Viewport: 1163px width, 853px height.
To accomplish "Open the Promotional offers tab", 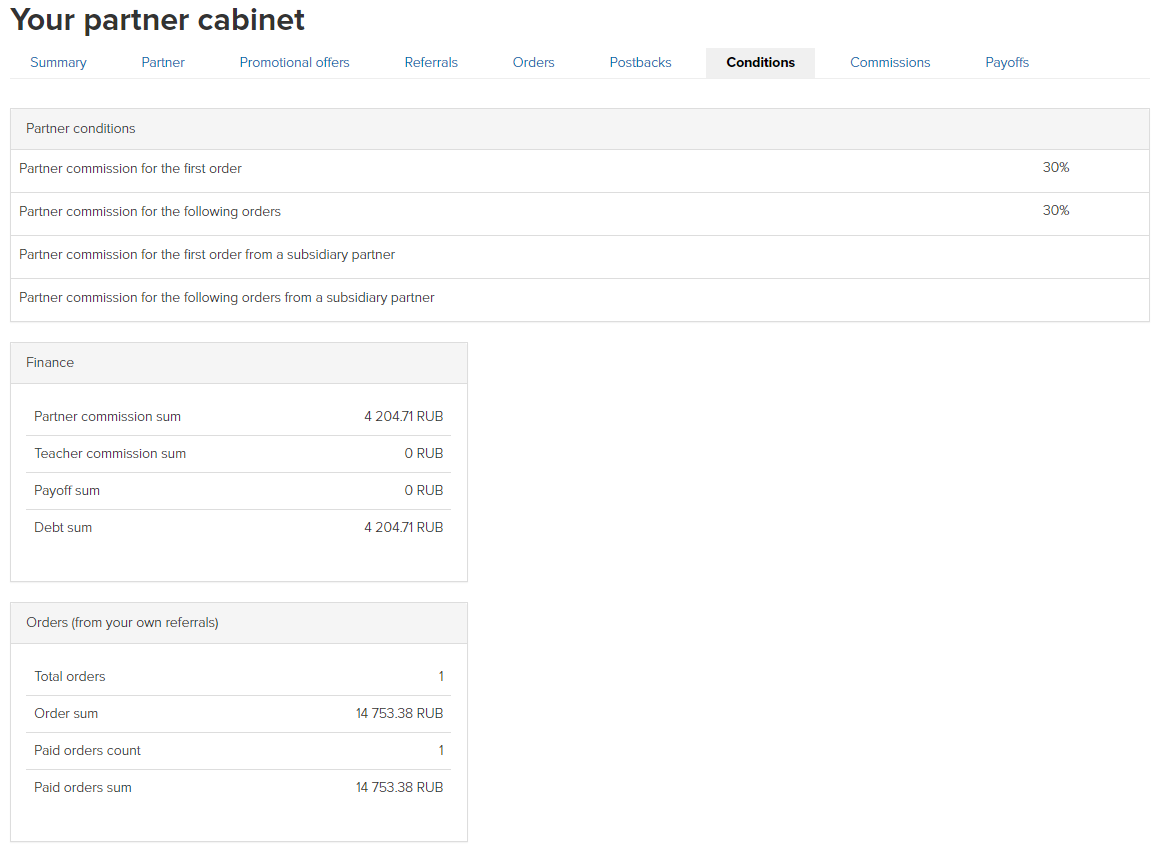I will (294, 63).
